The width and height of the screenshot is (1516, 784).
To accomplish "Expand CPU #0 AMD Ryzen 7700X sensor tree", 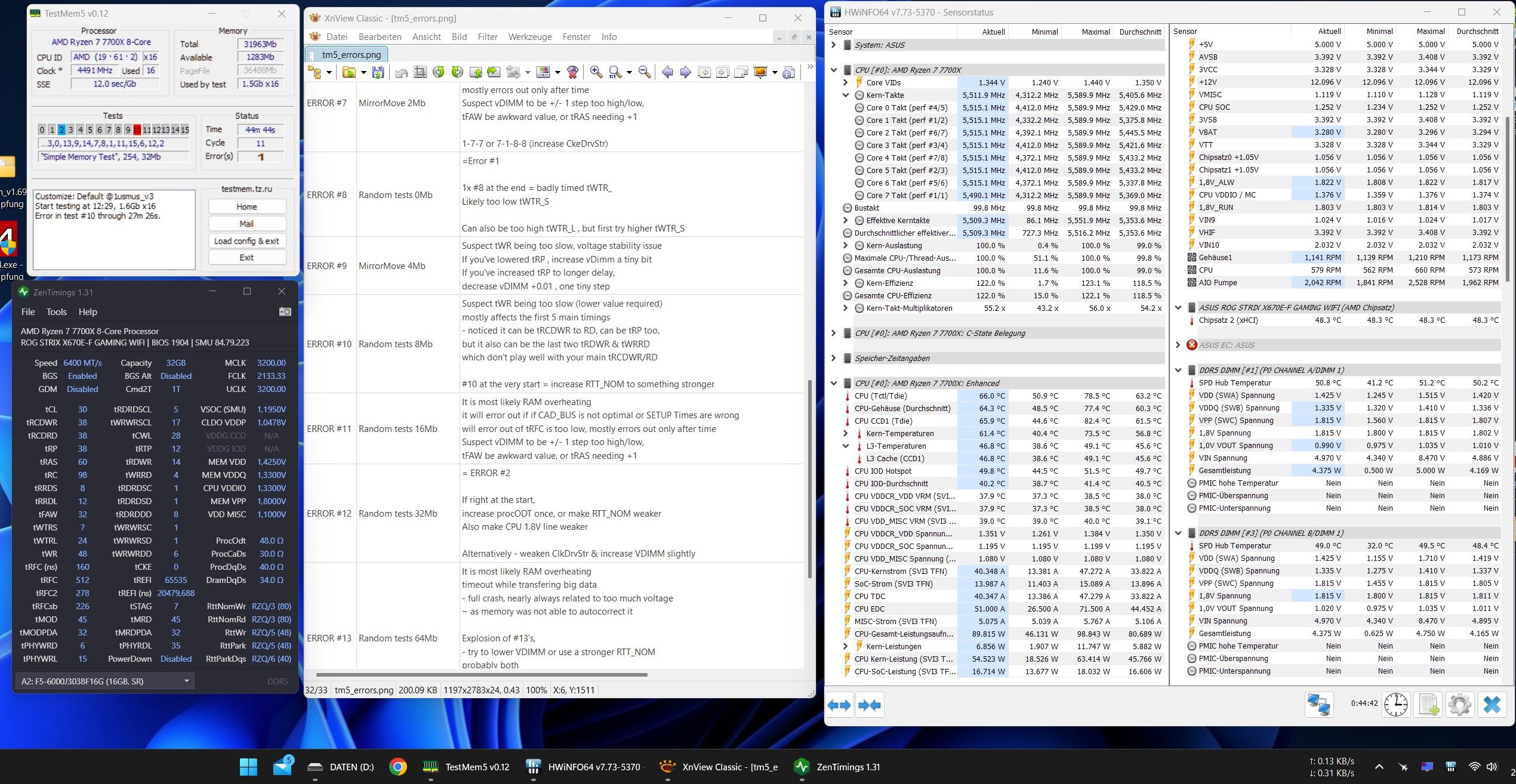I will click(x=834, y=68).
